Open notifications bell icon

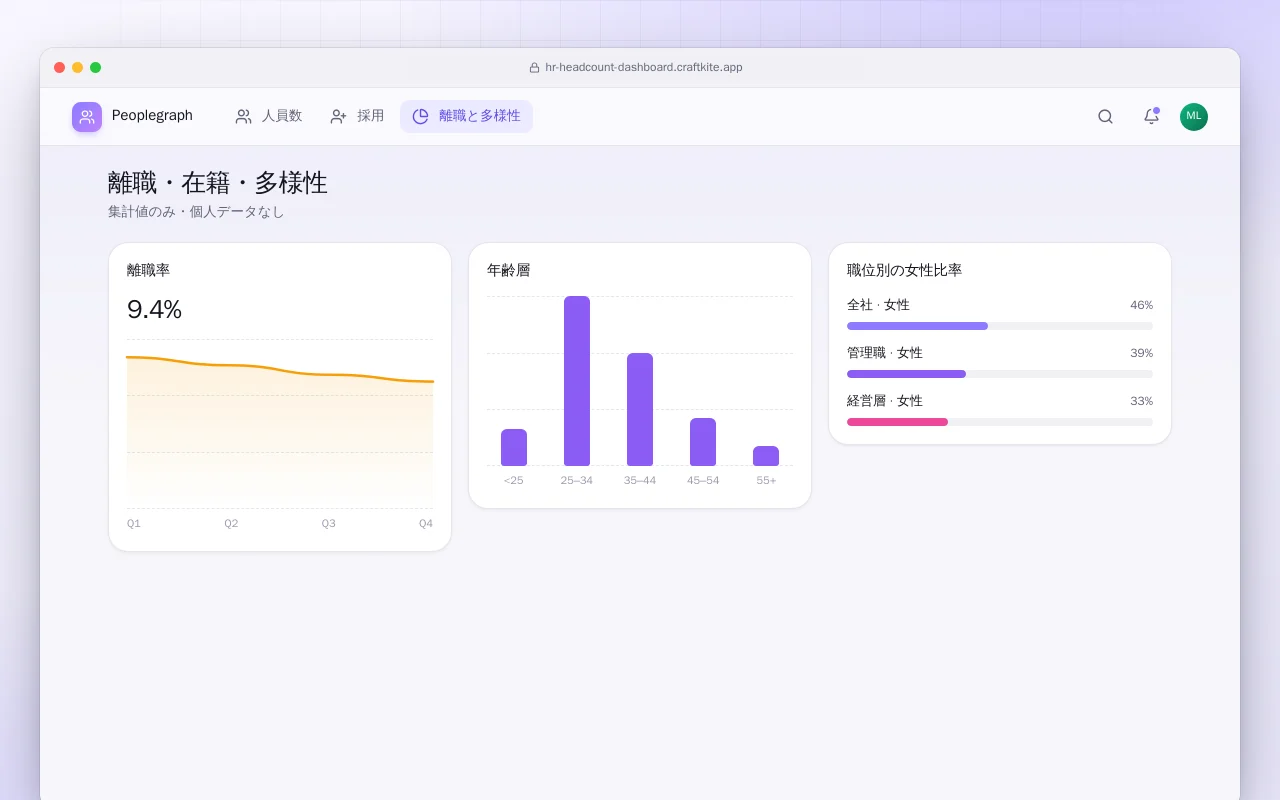1151,117
